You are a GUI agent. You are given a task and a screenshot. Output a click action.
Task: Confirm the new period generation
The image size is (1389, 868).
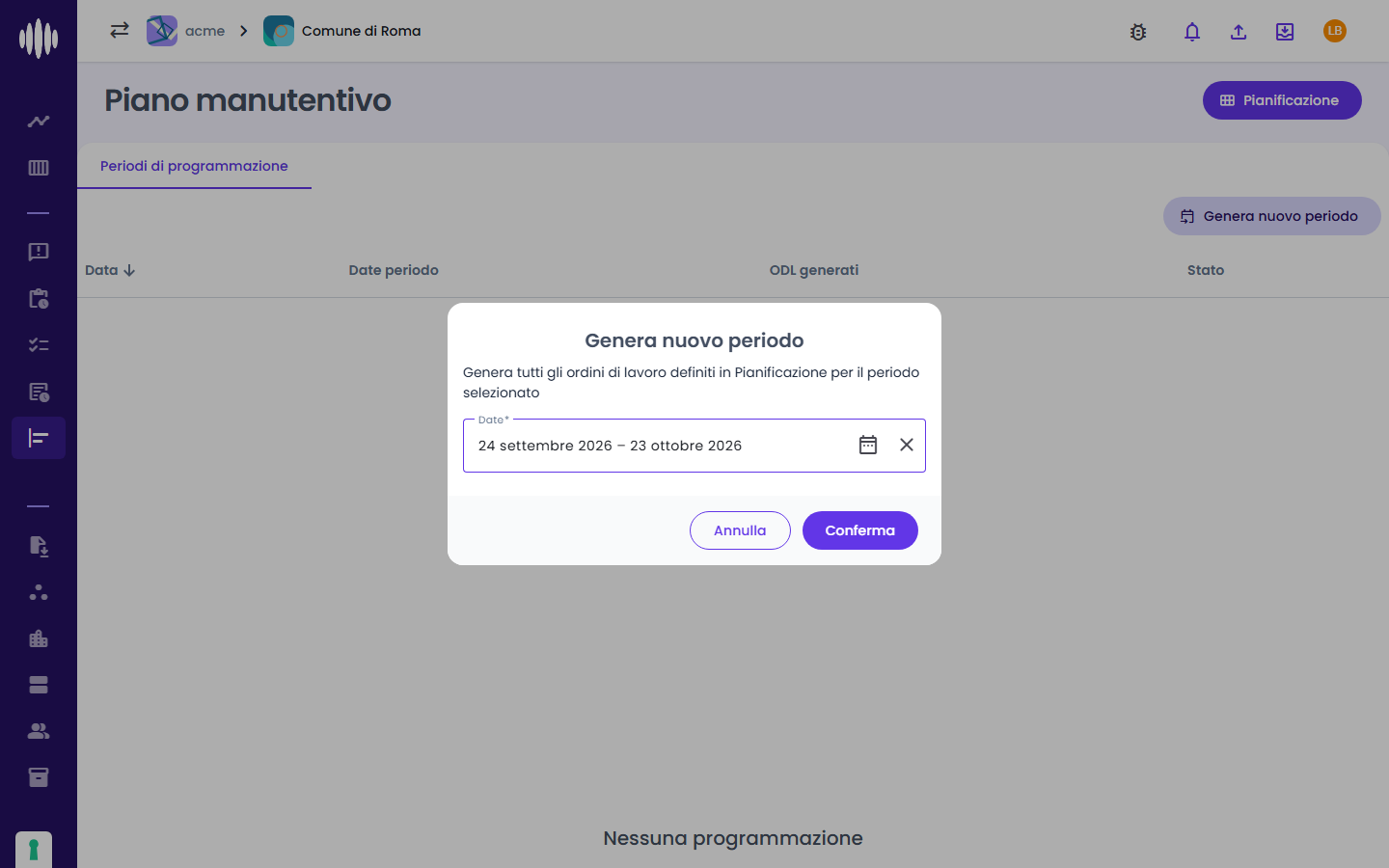click(x=860, y=530)
